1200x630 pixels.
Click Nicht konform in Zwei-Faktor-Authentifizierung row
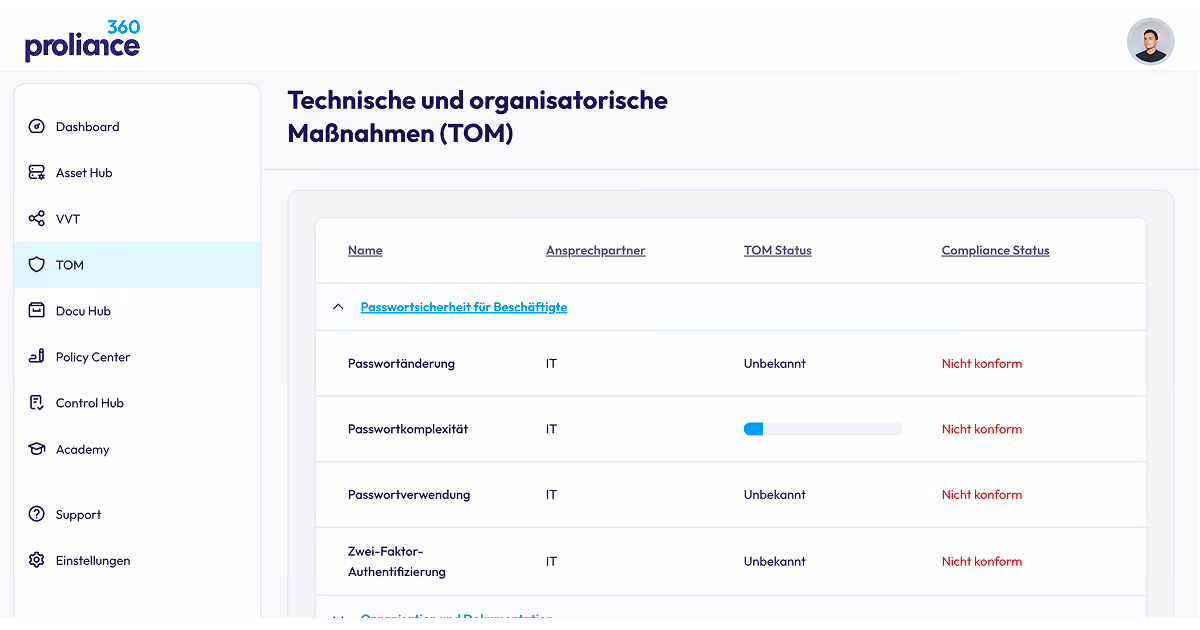pos(982,562)
